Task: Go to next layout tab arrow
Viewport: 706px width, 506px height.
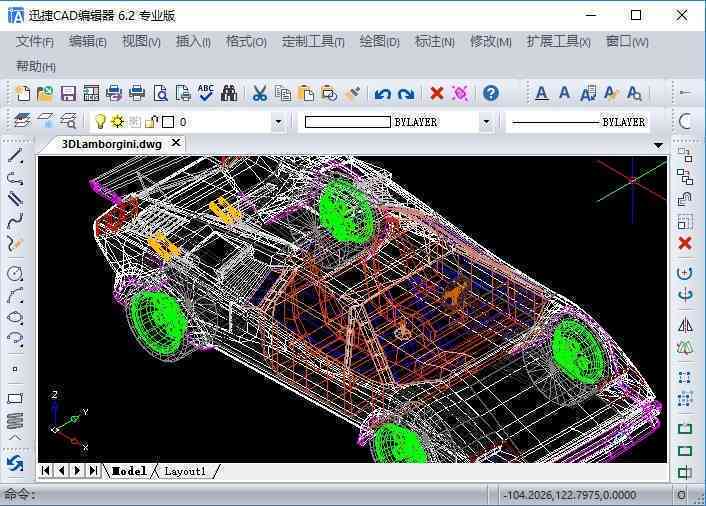Action: 77,471
